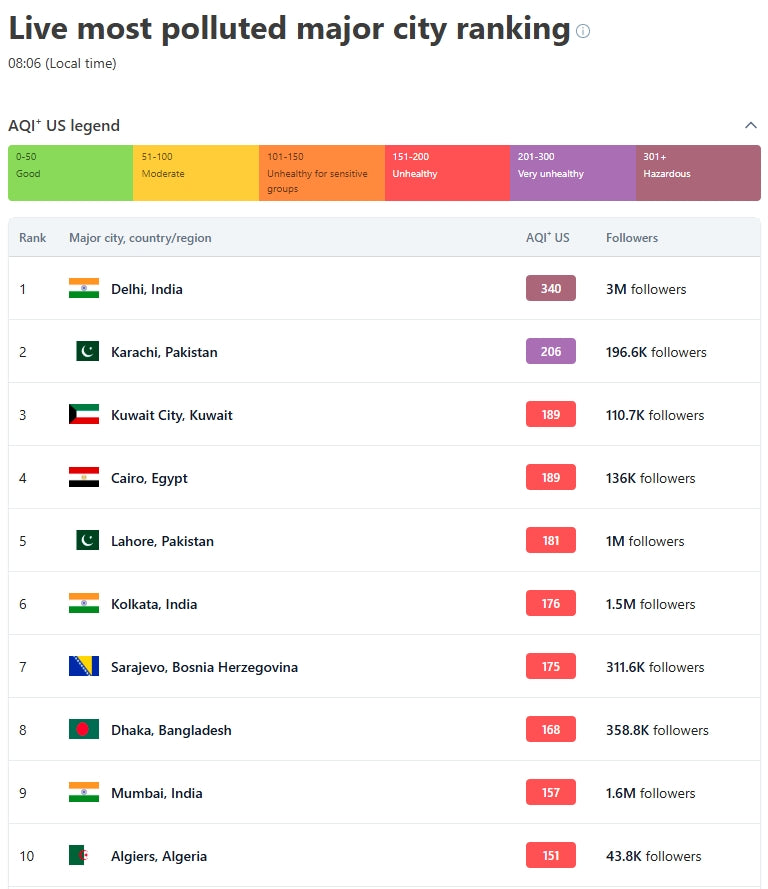The height and width of the screenshot is (889, 768).
Task: Click the Kuwait flag icon
Action: (x=84, y=415)
